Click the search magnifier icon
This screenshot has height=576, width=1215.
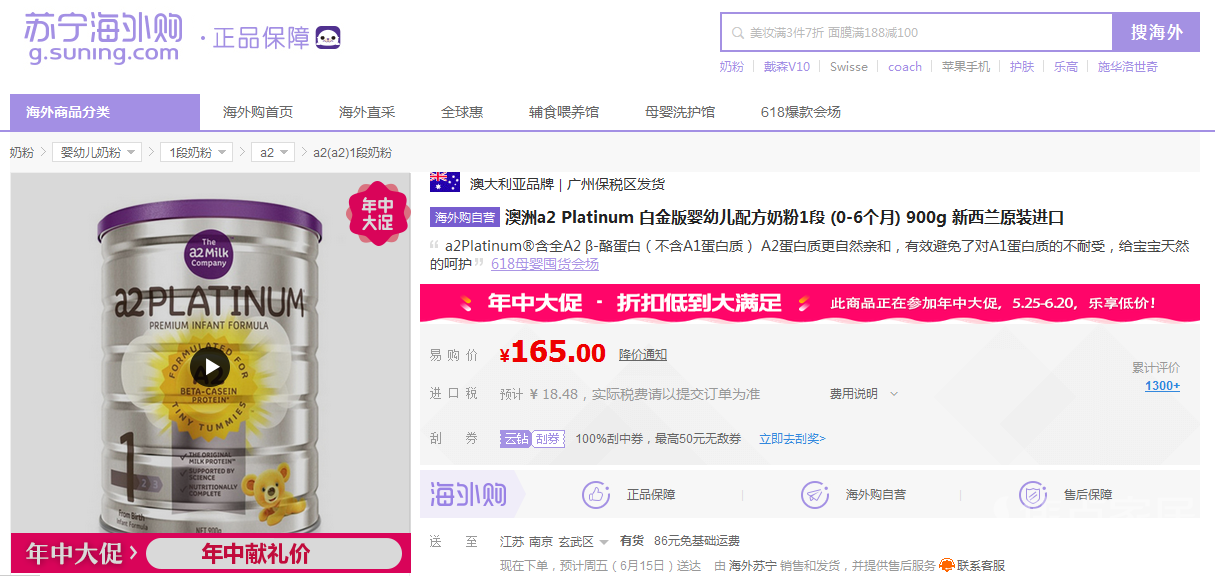click(737, 33)
